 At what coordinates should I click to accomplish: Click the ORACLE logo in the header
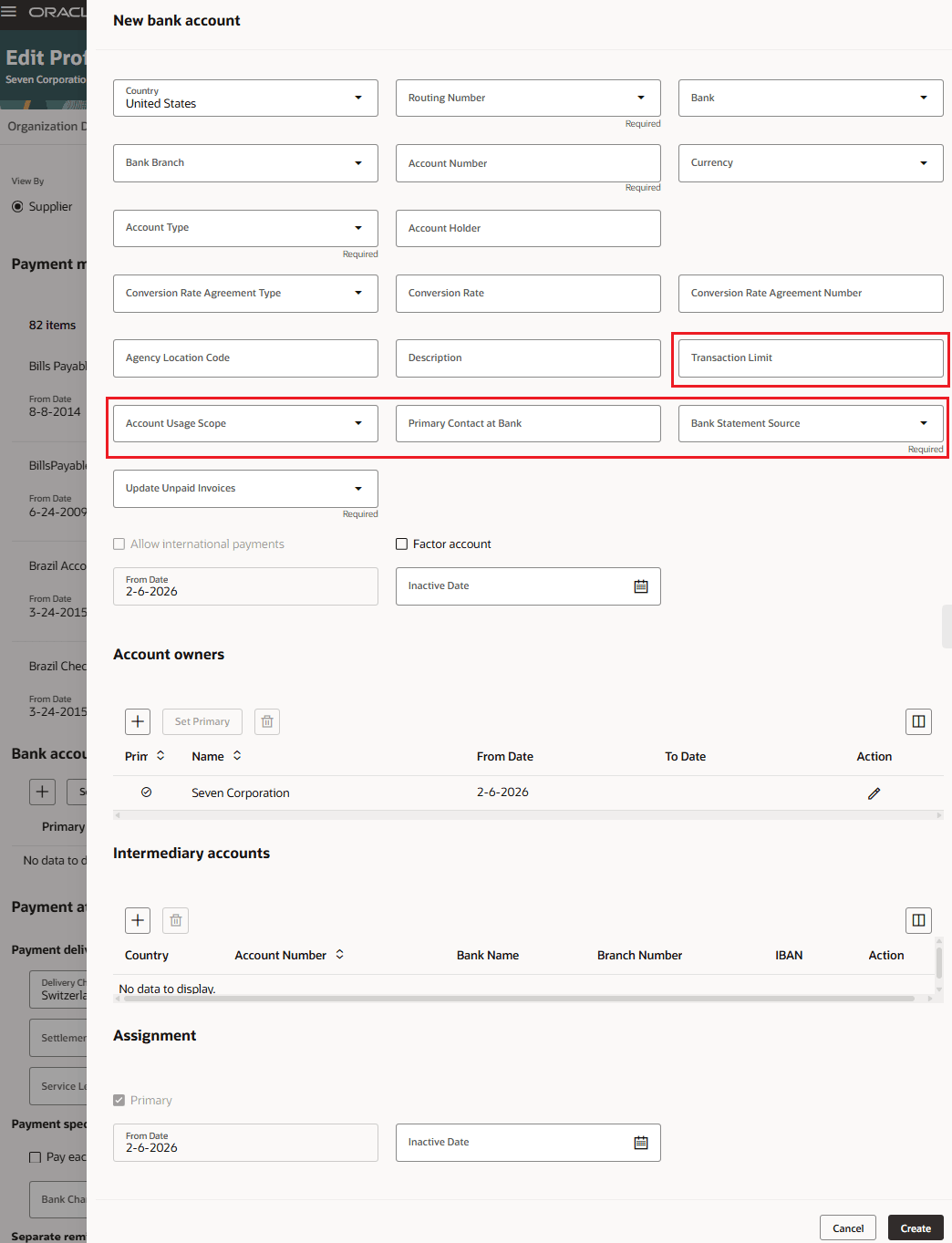58,12
